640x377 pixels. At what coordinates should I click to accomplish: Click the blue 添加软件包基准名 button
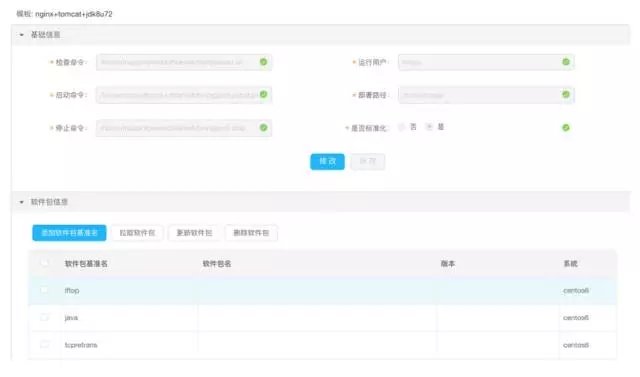69,233
